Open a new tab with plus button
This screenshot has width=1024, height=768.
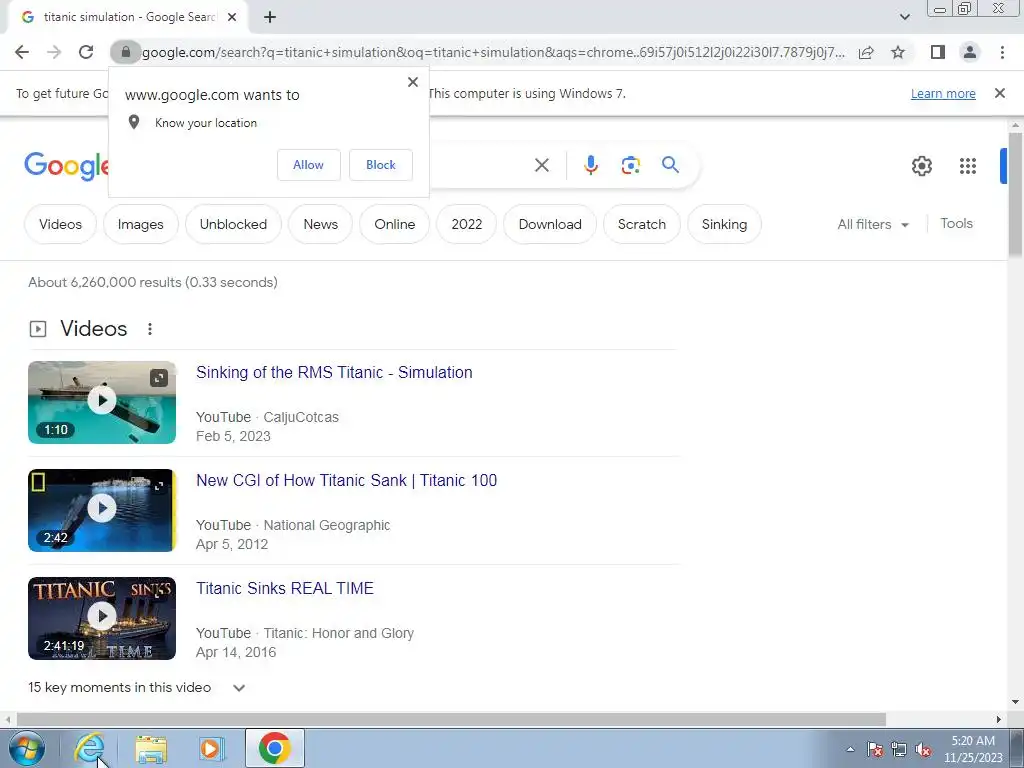pos(270,17)
